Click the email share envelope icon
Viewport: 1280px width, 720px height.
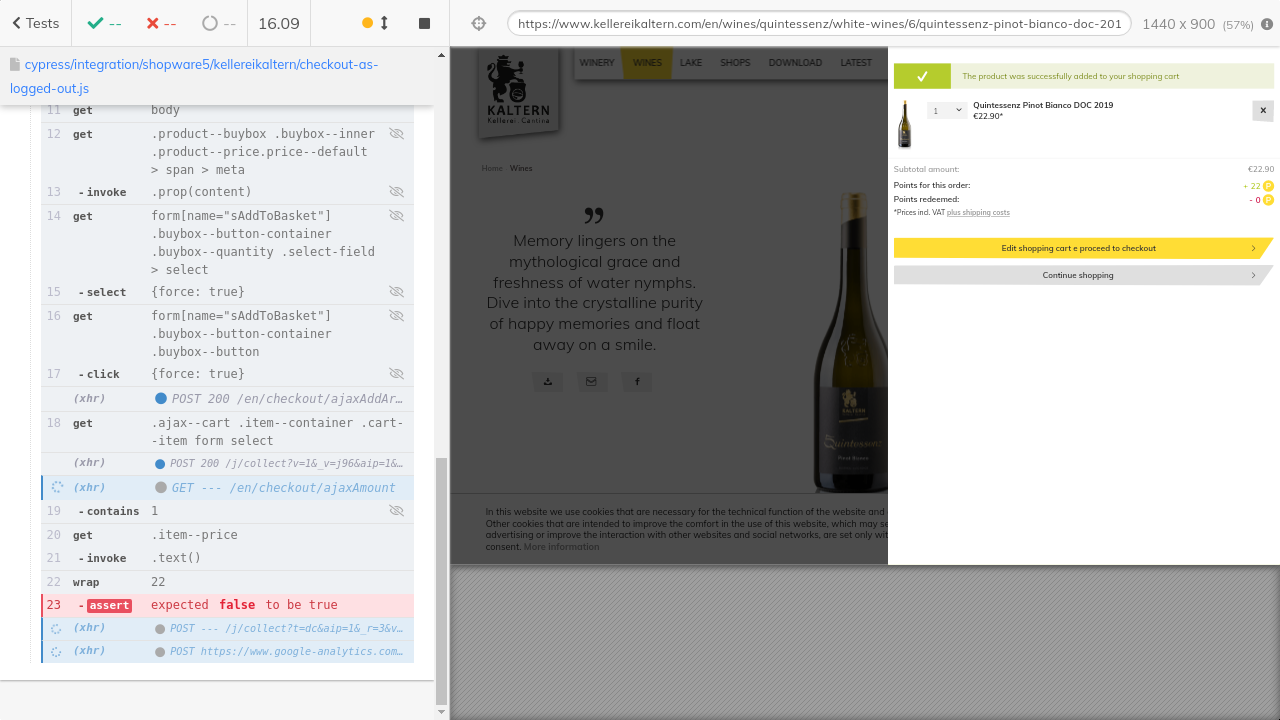(592, 381)
